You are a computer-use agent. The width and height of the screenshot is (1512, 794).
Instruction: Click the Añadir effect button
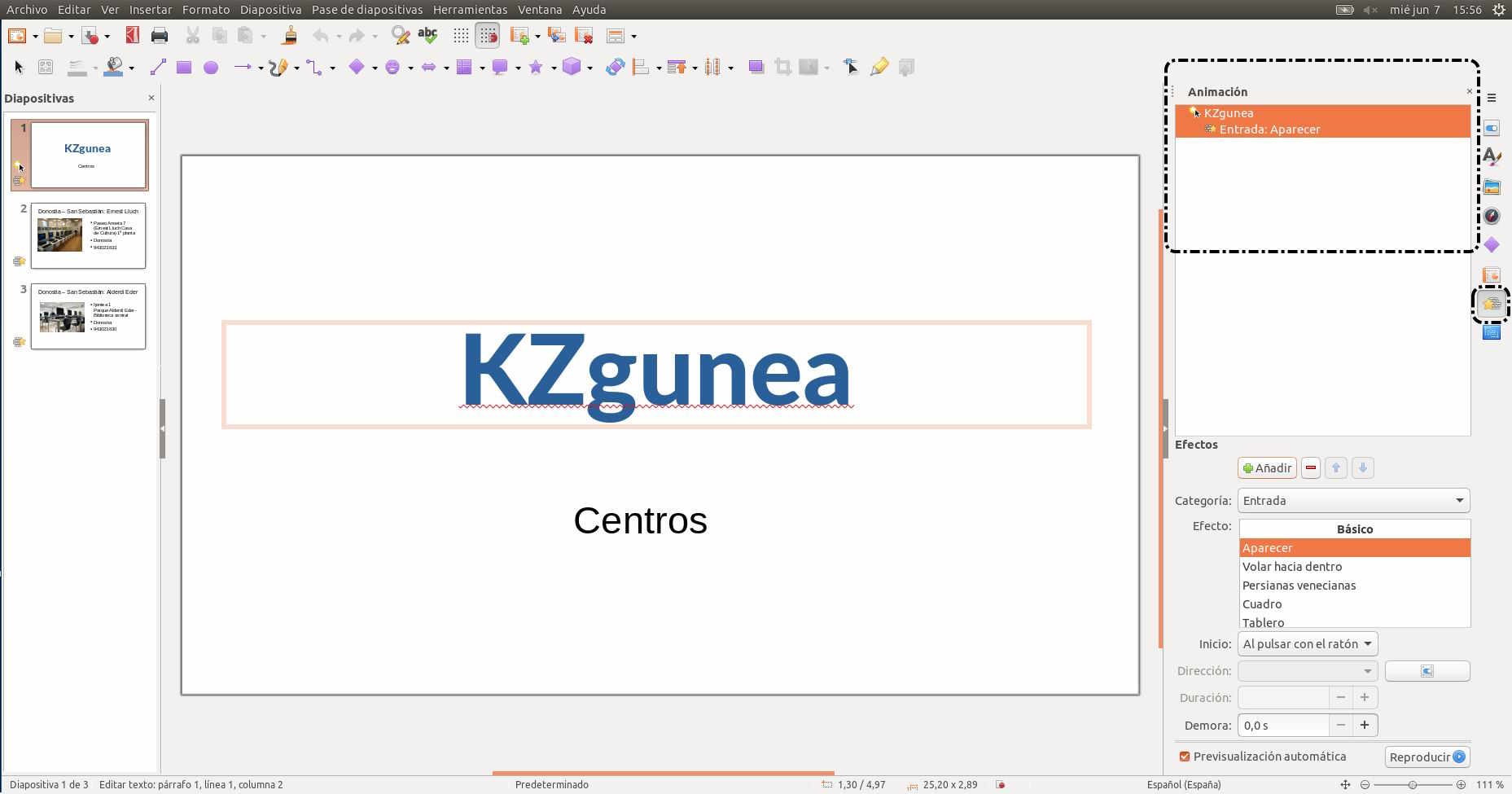[1267, 467]
